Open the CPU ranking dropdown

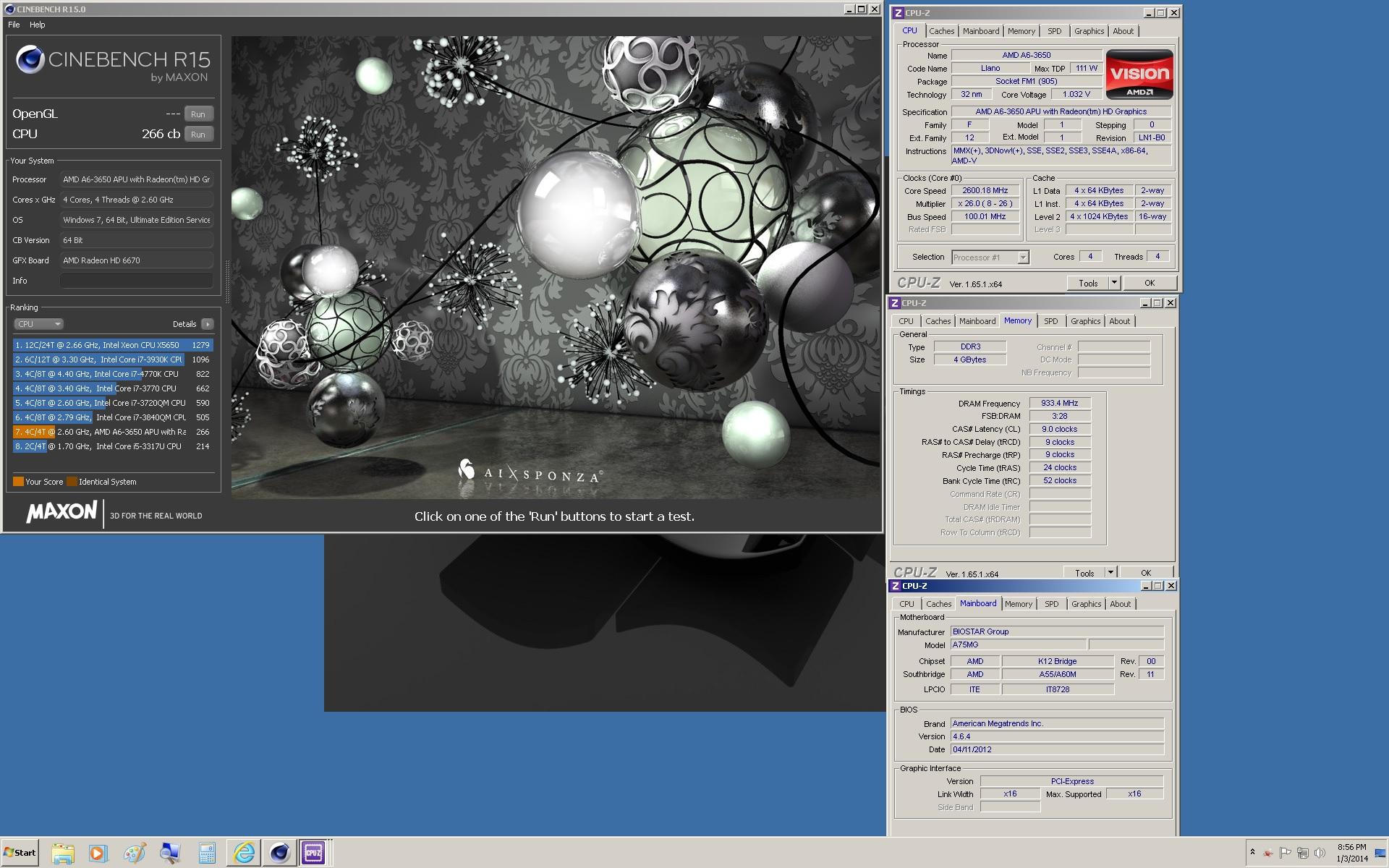pos(38,324)
